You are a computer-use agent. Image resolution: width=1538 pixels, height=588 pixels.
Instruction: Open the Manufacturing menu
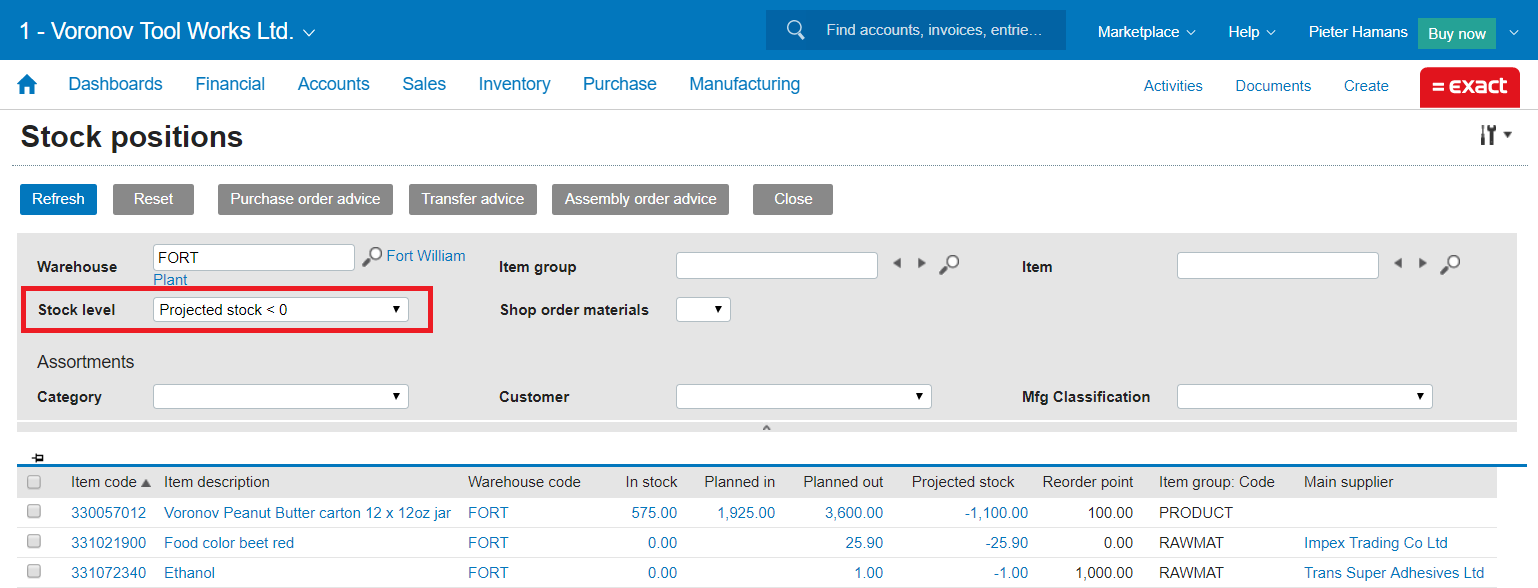[744, 84]
